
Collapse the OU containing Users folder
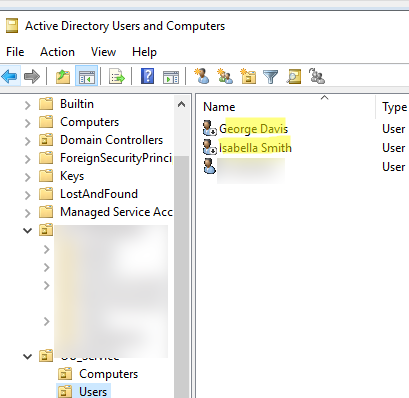[x=28, y=356]
